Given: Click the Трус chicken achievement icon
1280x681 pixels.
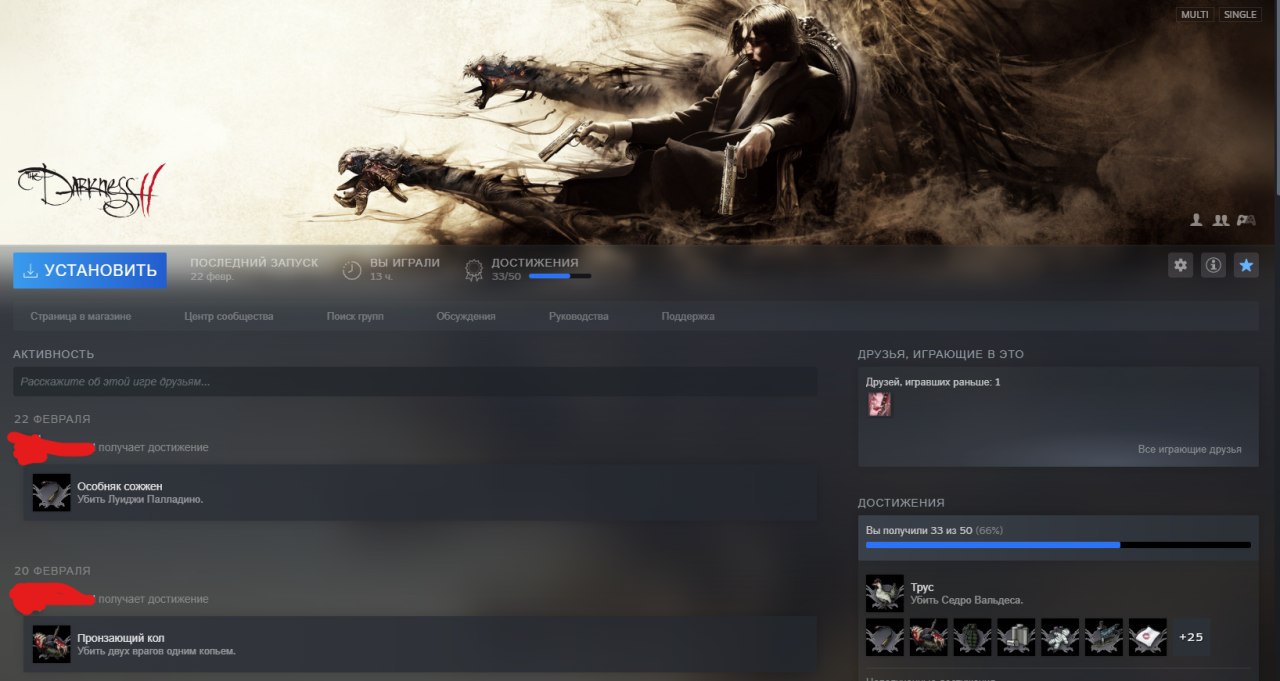Looking at the screenshot, I should tap(885, 594).
